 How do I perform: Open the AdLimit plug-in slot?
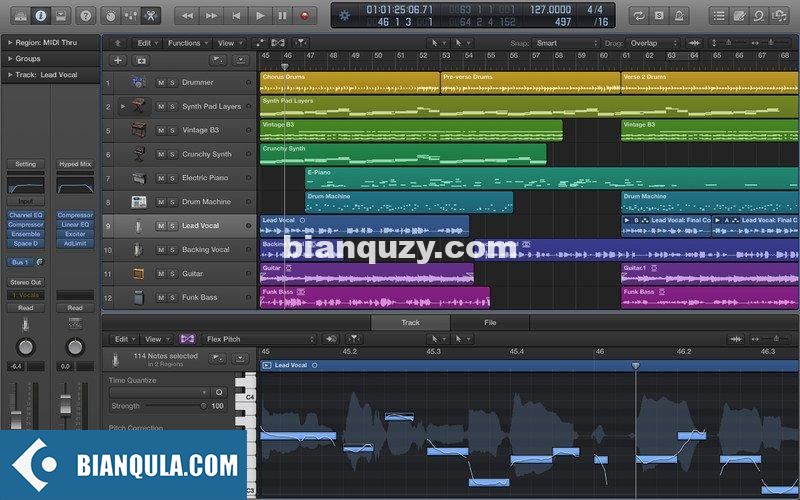point(75,243)
